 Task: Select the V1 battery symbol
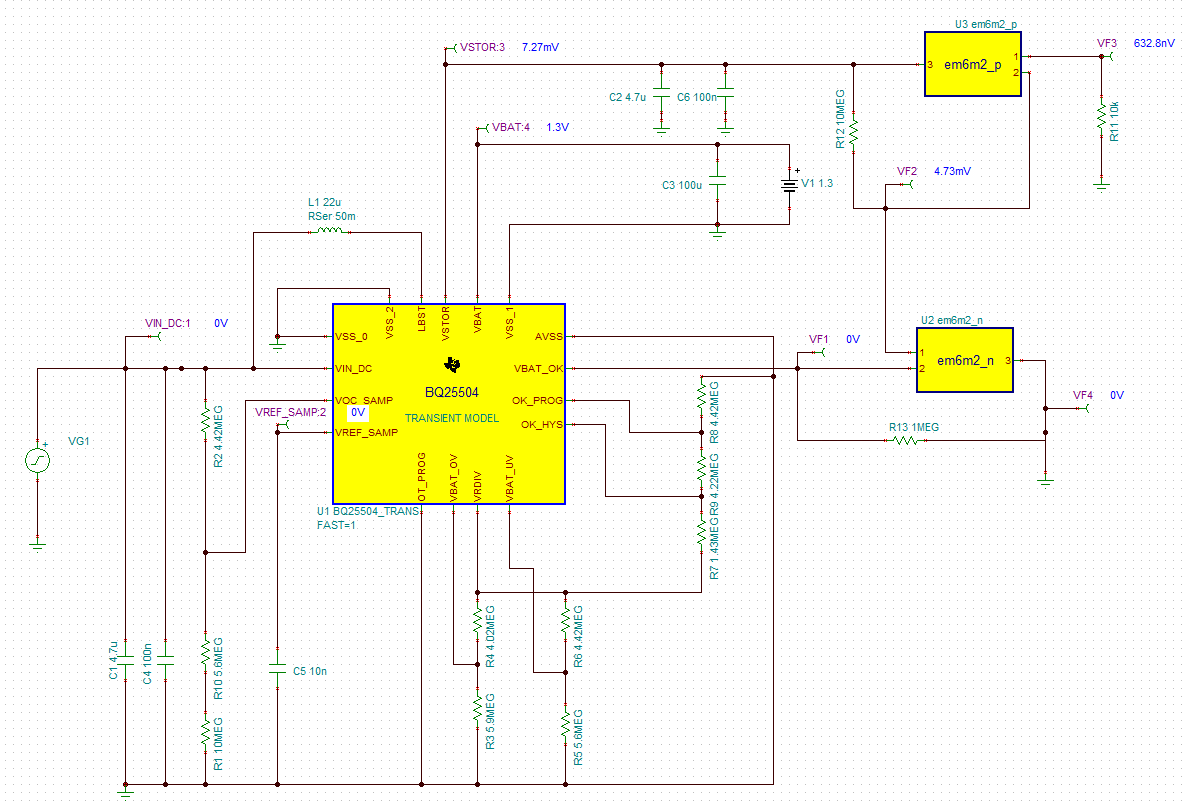[790, 184]
